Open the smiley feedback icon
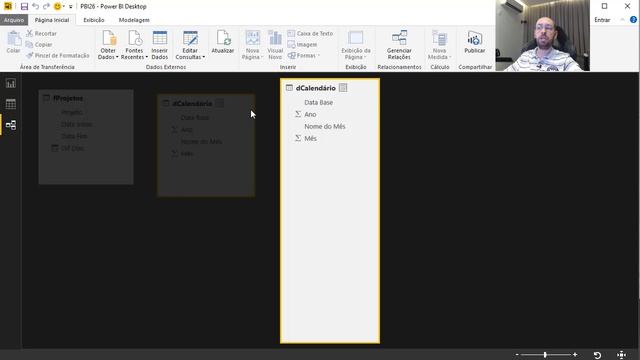This screenshot has height=360, width=640. (x=57, y=6)
